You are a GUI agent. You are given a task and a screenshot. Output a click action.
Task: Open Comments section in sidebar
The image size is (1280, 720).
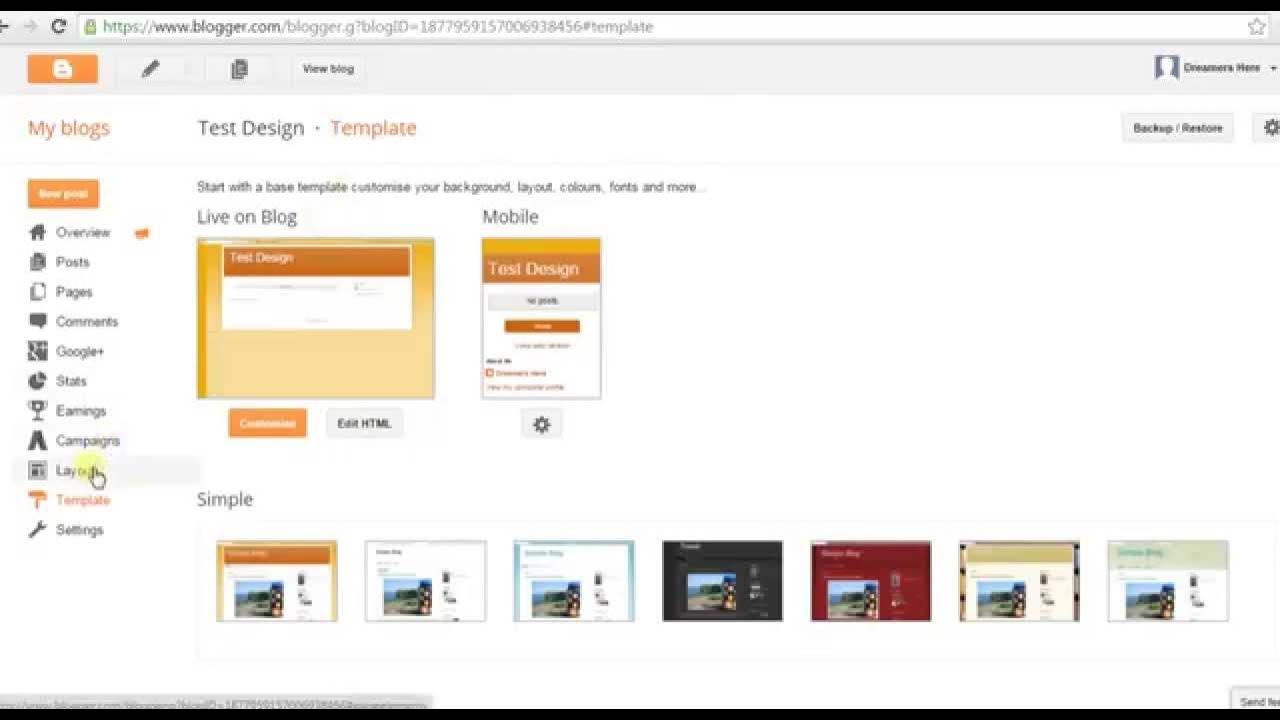click(87, 321)
